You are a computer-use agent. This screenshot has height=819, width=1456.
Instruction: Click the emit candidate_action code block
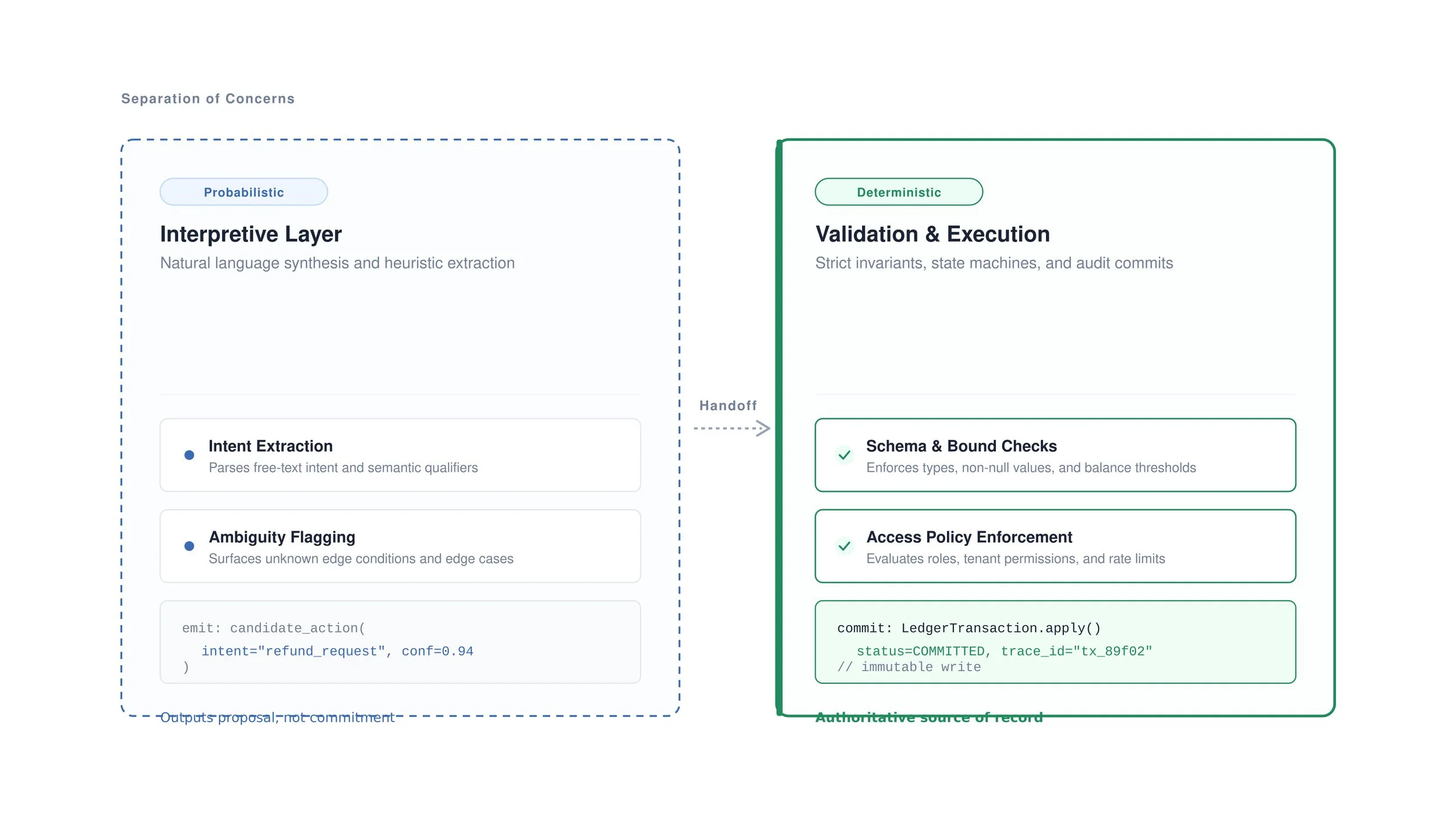[400, 642]
